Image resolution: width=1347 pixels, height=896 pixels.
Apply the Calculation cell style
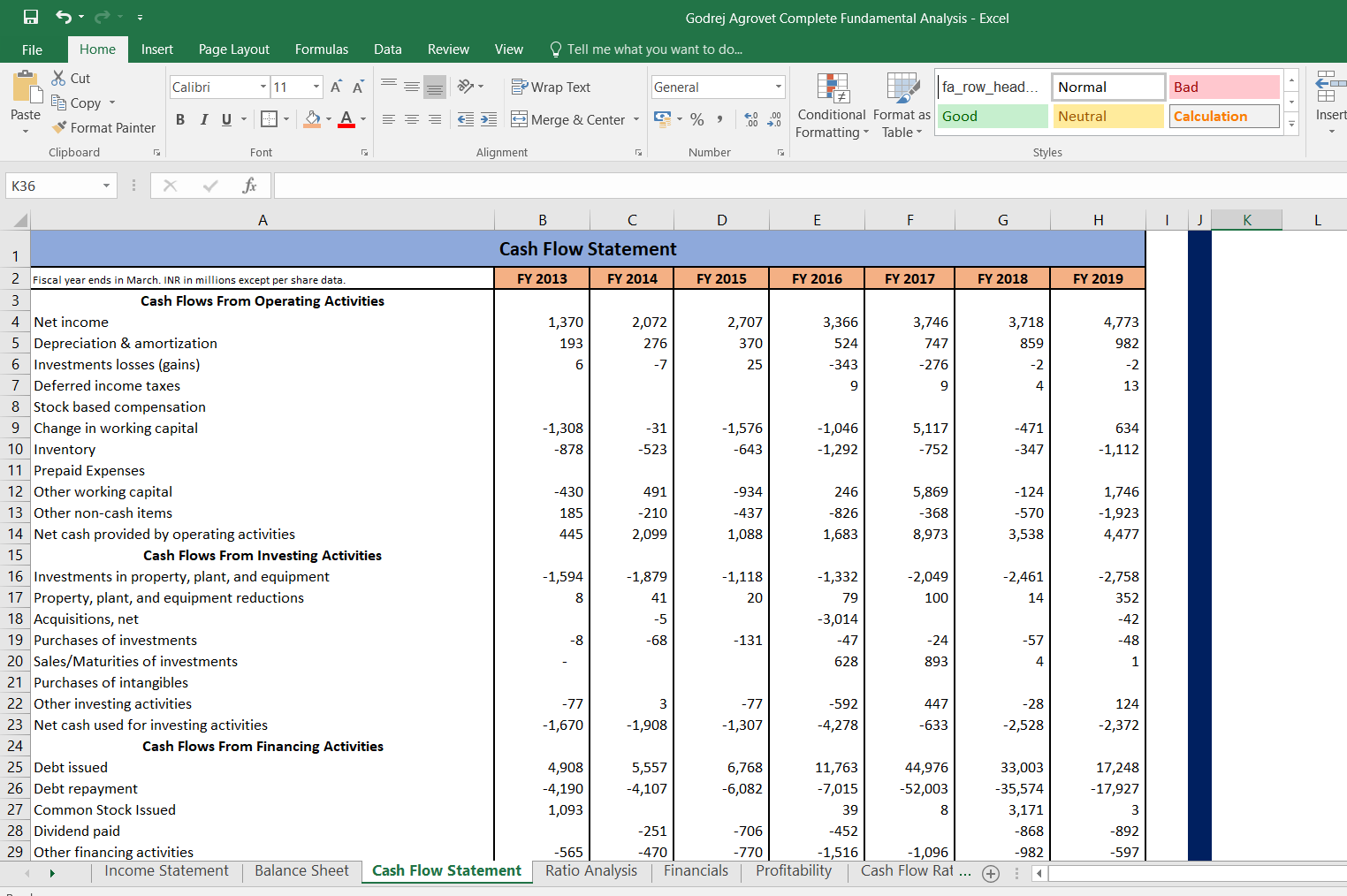tap(1224, 116)
